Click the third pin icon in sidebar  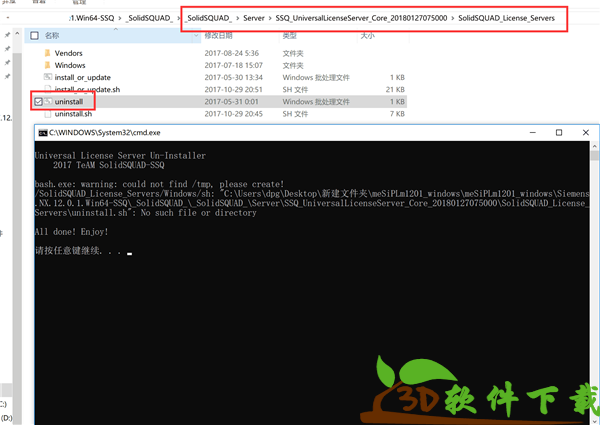7,62
